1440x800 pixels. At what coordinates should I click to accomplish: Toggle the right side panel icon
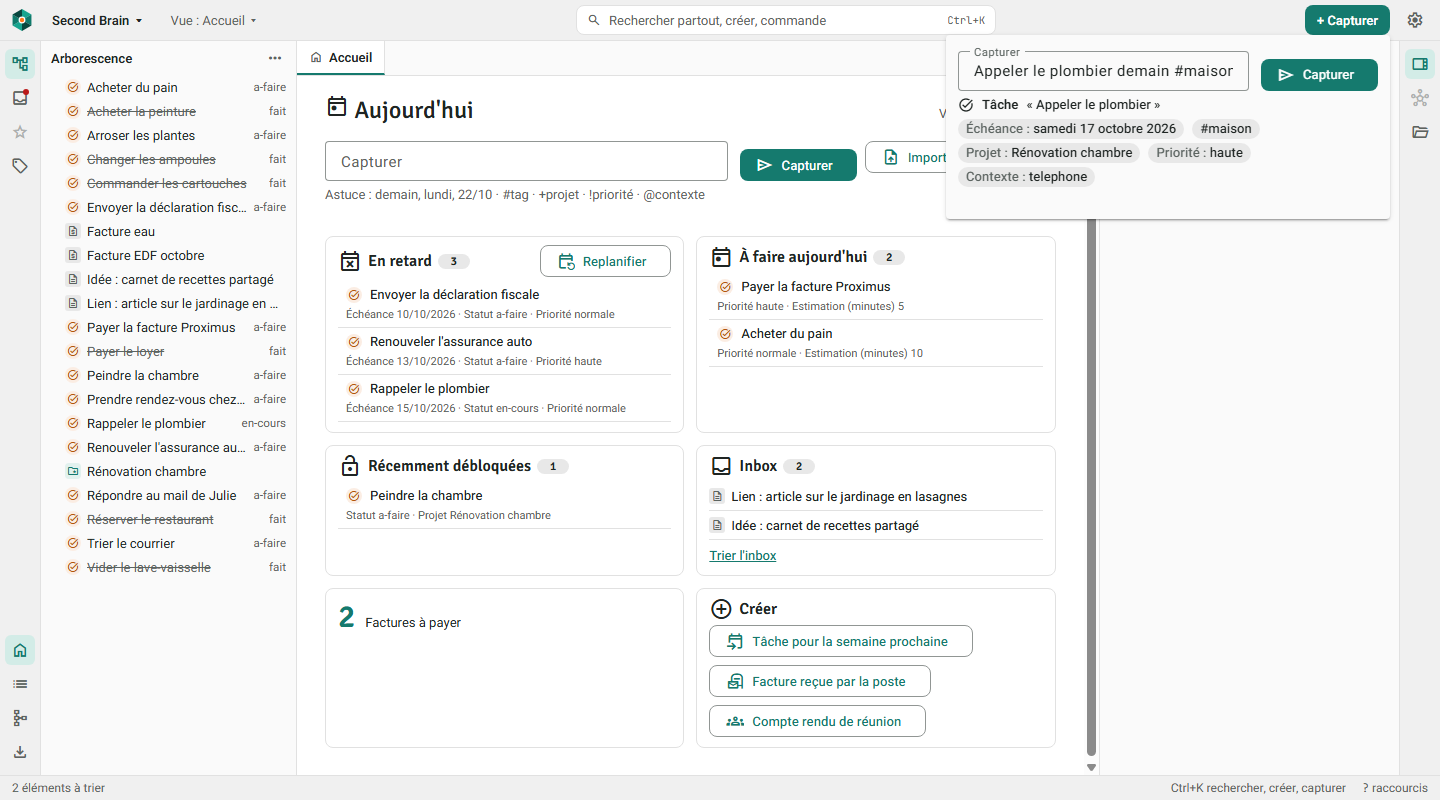tap(1420, 64)
